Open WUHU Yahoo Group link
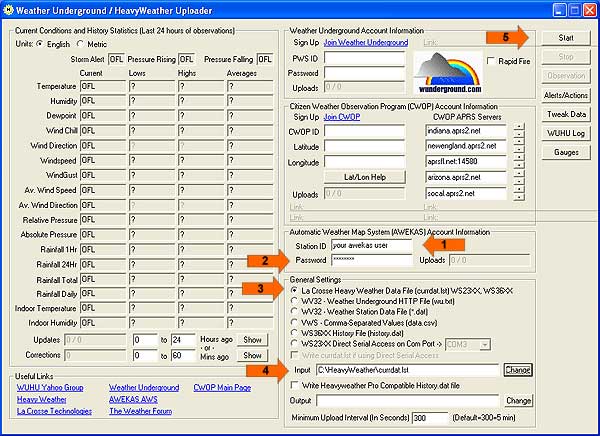 click(50, 387)
